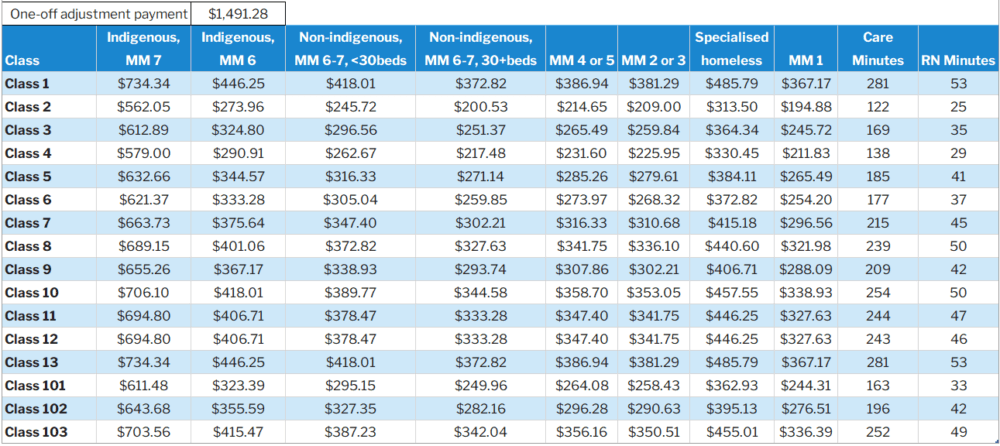Select Class 5 Specialised homeless value $384.11

tap(731, 177)
